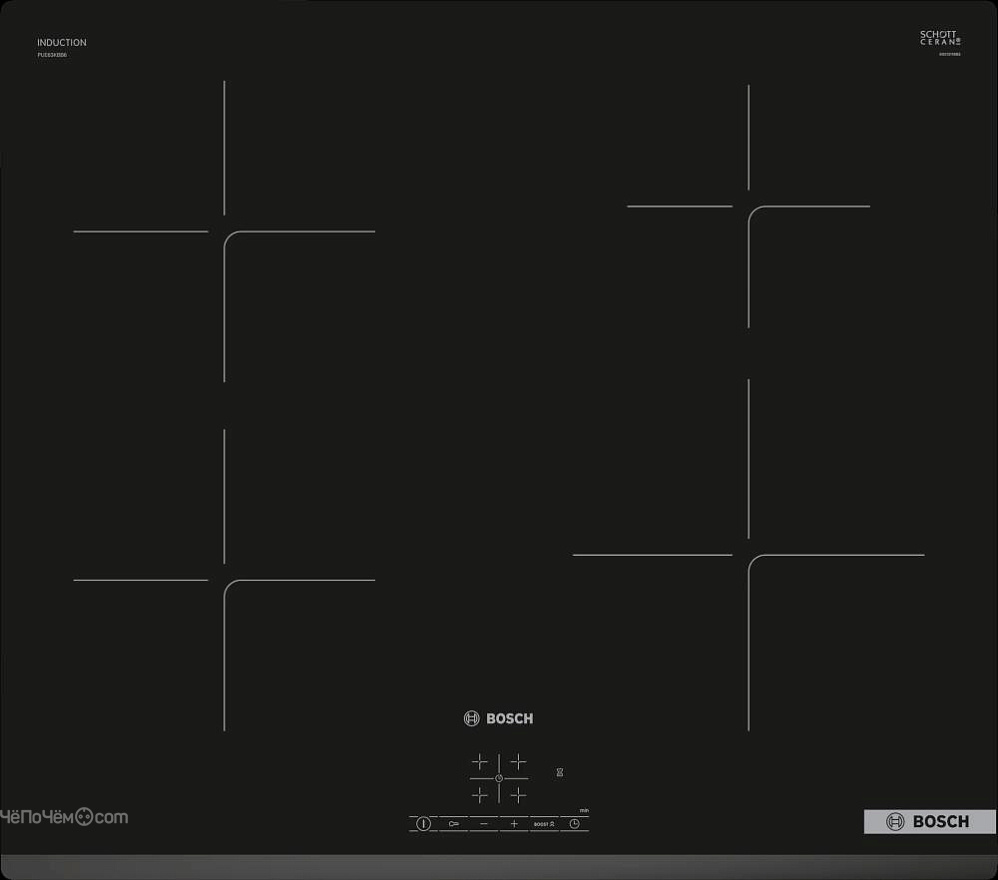Select the rear-right zone cross symbol

[x=518, y=762]
